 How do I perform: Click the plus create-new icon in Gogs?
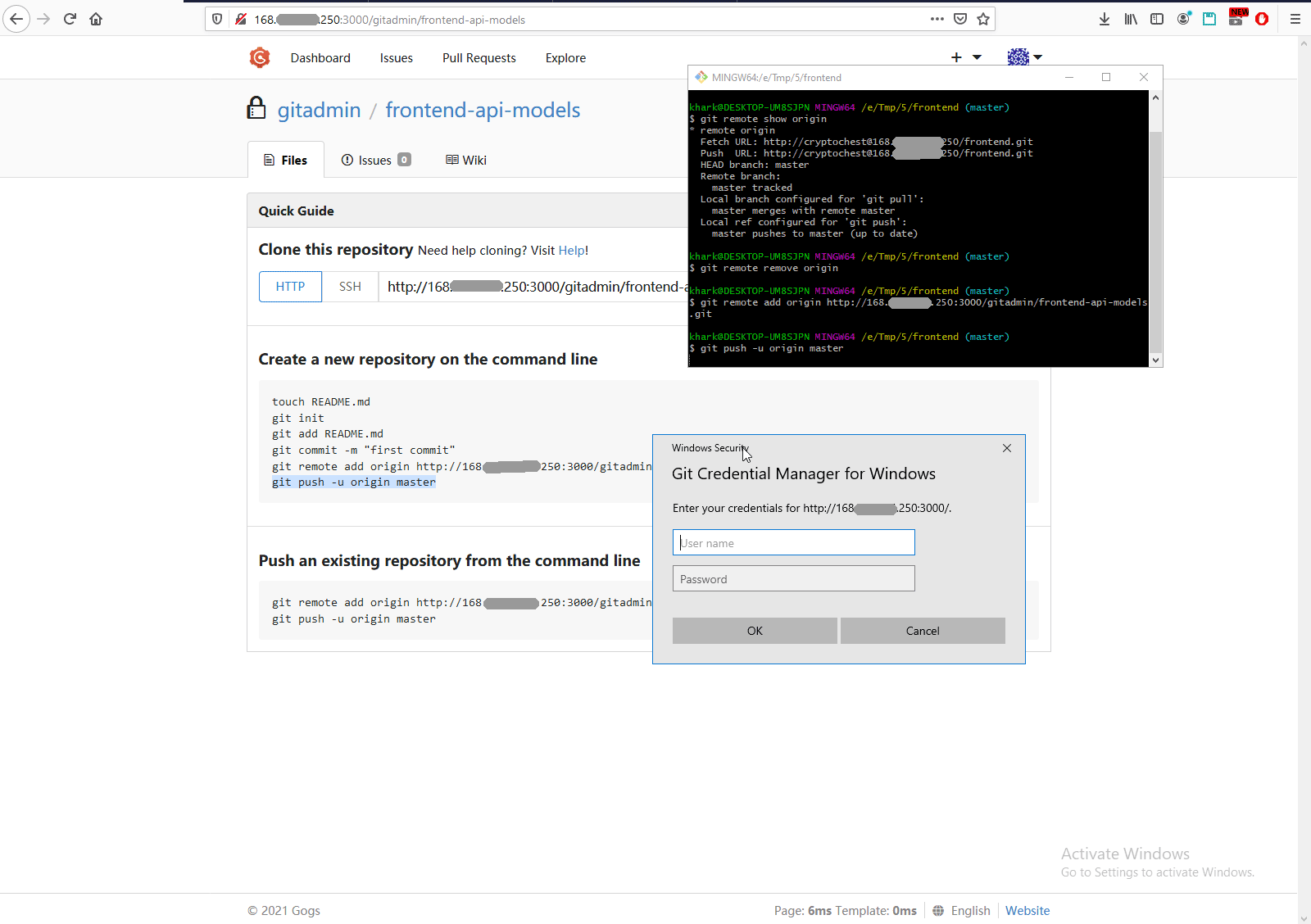[x=956, y=57]
